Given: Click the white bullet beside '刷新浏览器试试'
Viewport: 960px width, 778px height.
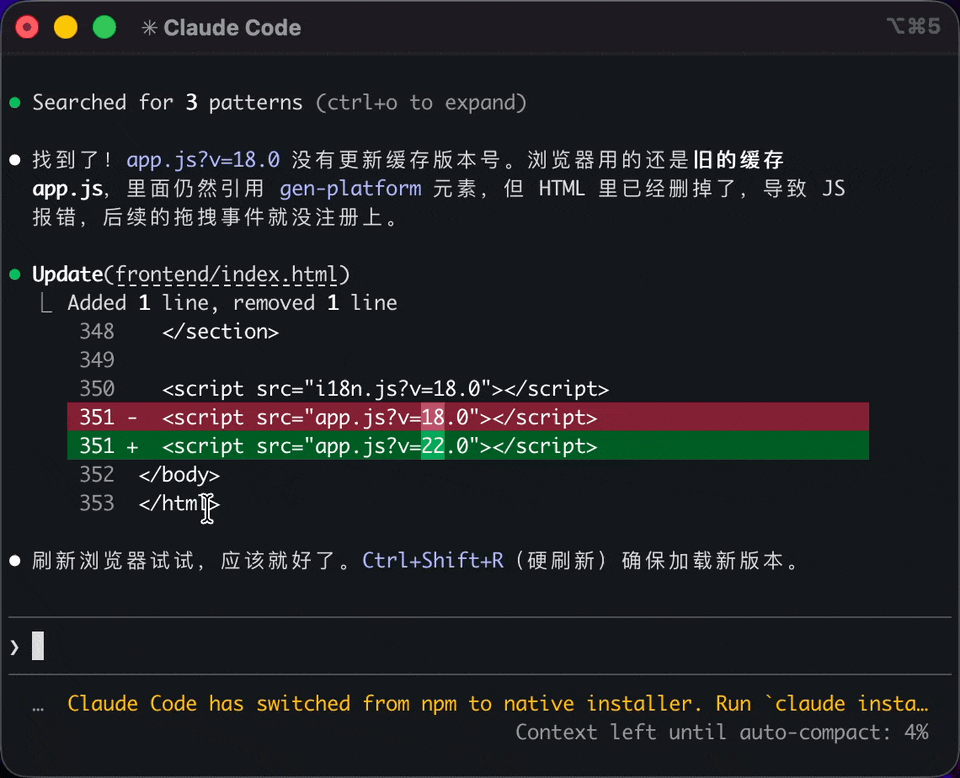Looking at the screenshot, I should (x=15, y=560).
